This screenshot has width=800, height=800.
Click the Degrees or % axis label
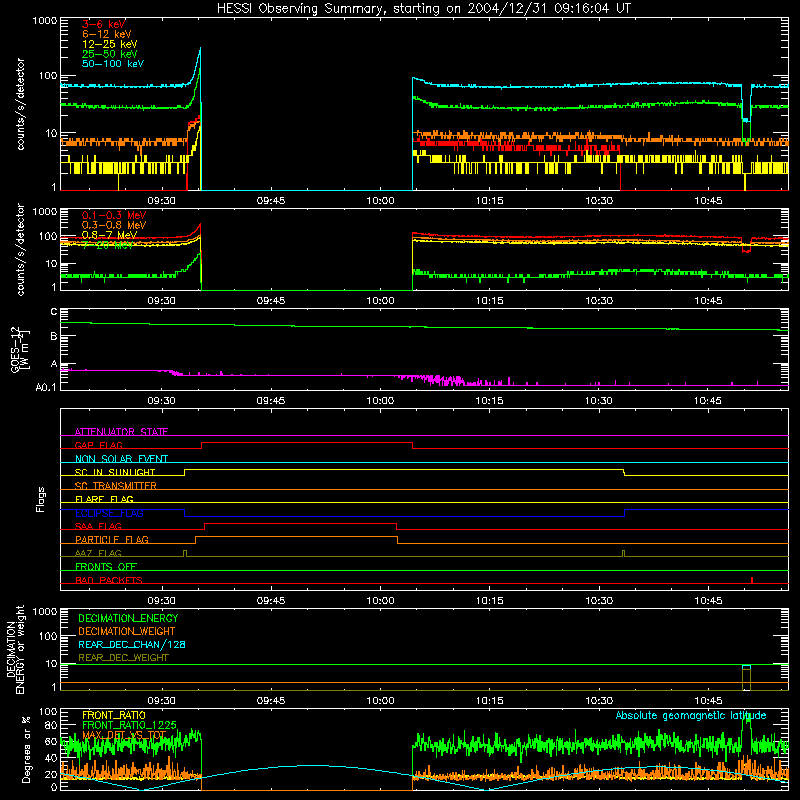[x=26, y=749]
